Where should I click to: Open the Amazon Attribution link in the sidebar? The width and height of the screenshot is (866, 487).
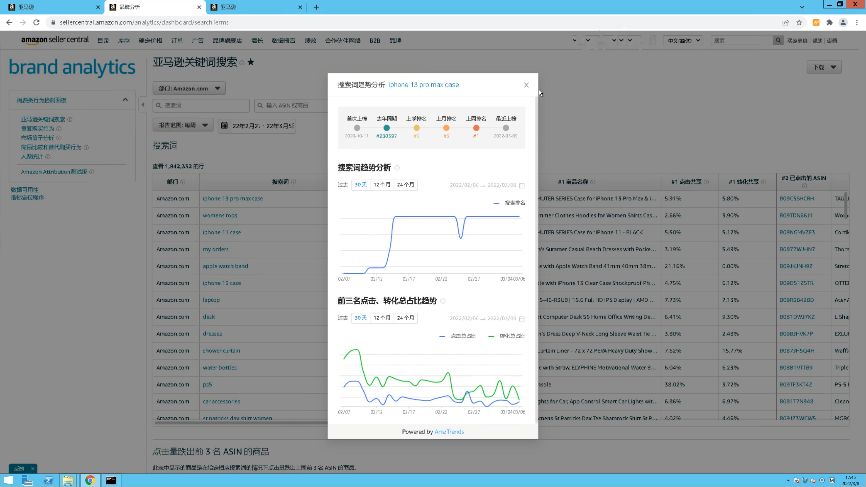pos(54,172)
